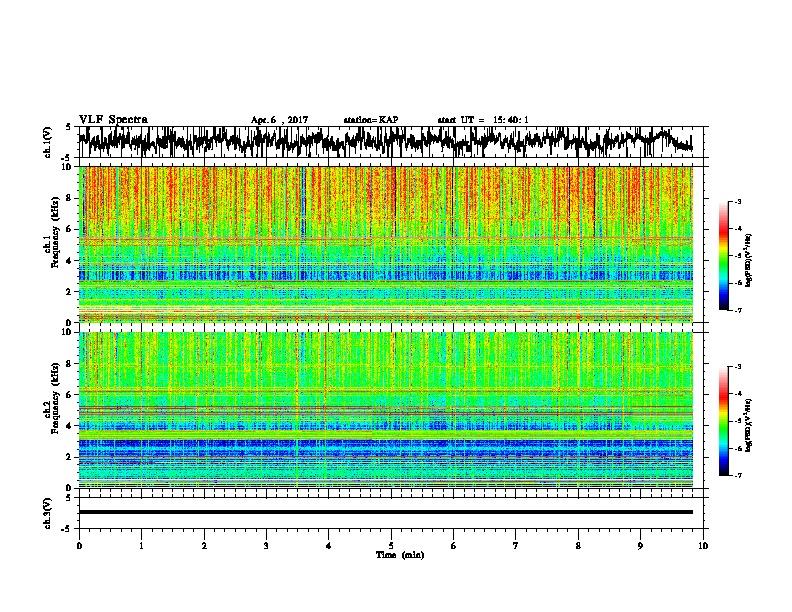This screenshot has width=792, height=612.
Task: Click the log(PSD) label beside ch.2 colorbar
Action: [749, 425]
